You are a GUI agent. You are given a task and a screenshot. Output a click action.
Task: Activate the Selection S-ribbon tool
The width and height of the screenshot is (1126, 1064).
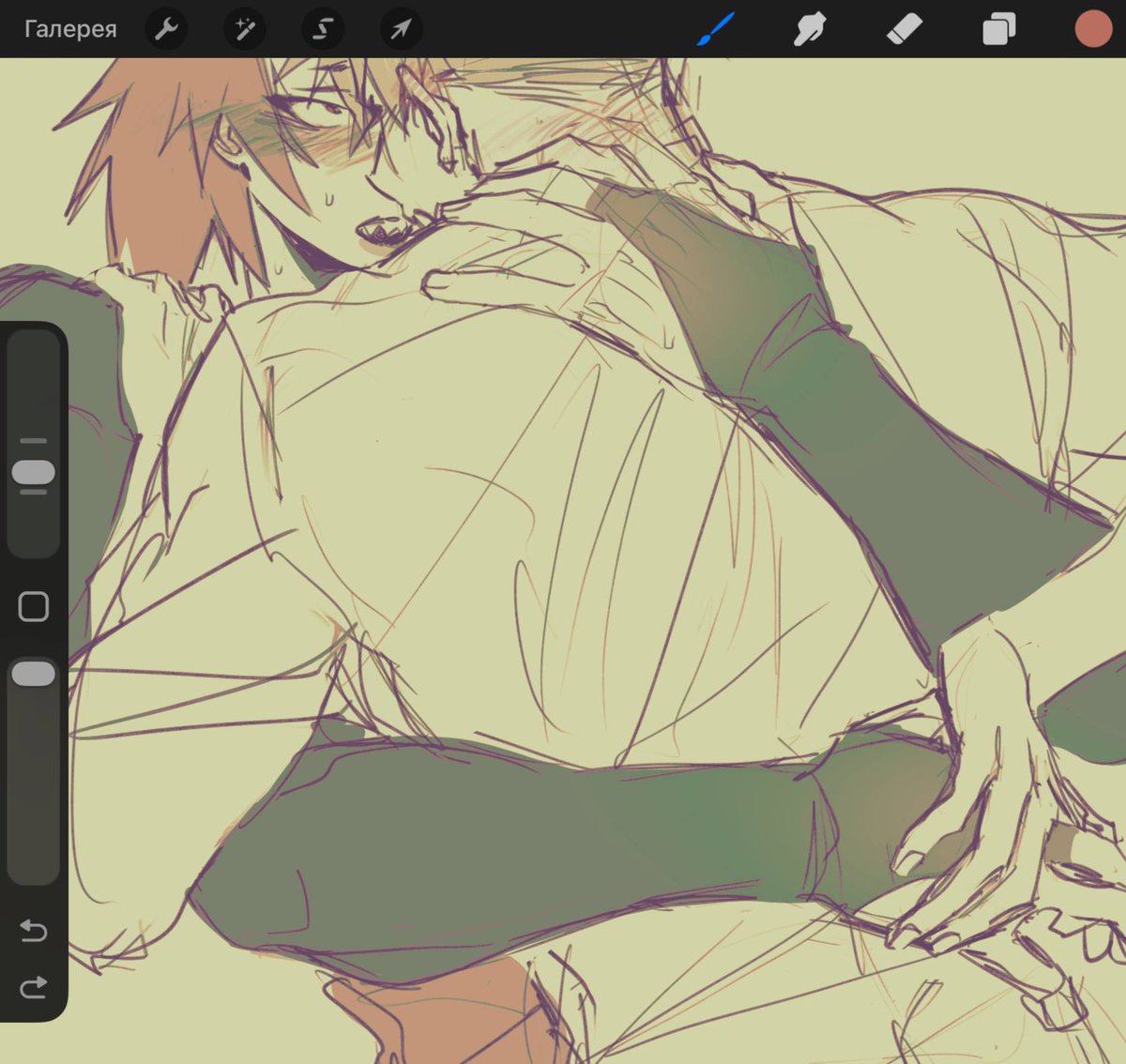coord(323,29)
